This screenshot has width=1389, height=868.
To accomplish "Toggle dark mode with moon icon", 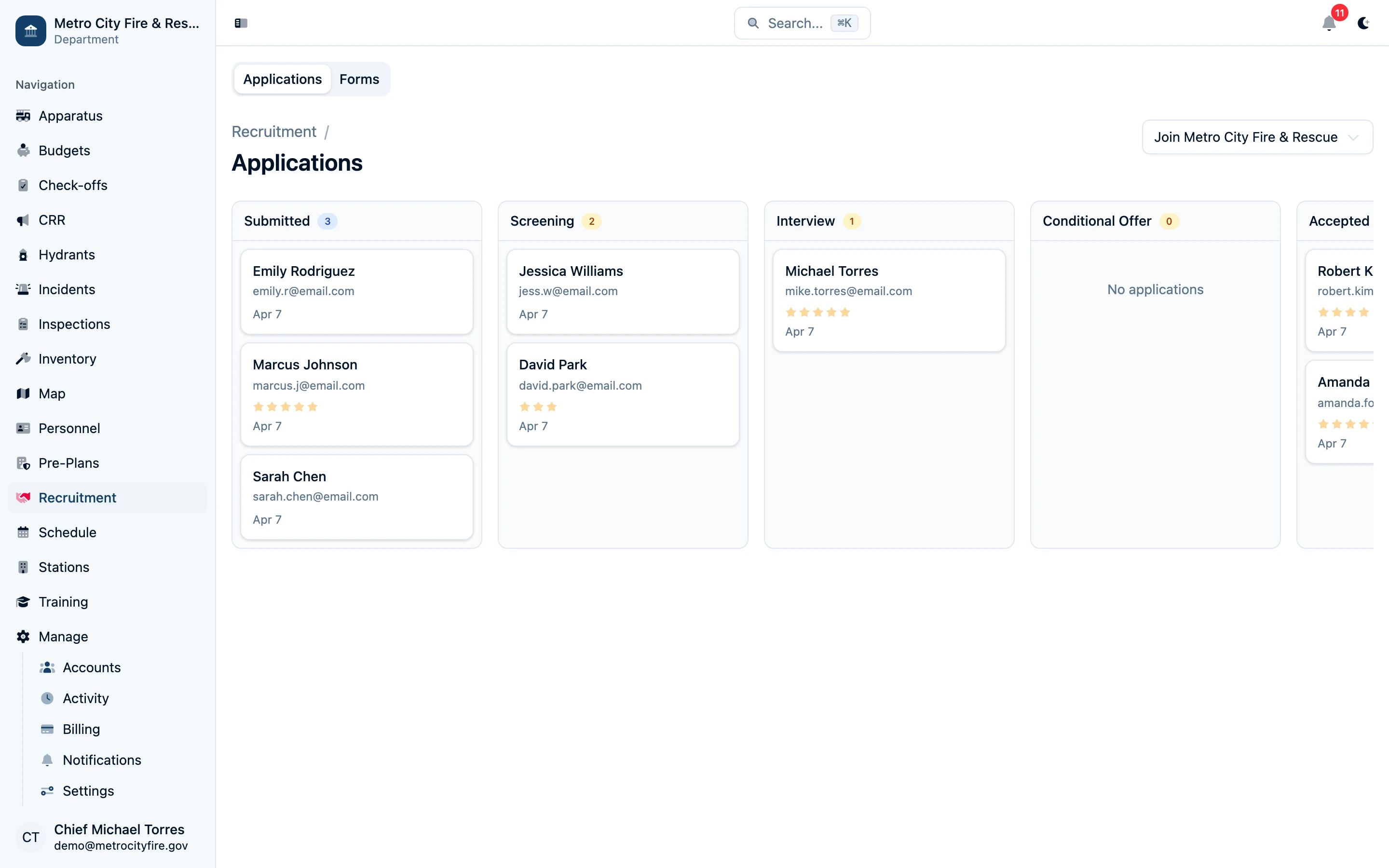I will (x=1364, y=23).
